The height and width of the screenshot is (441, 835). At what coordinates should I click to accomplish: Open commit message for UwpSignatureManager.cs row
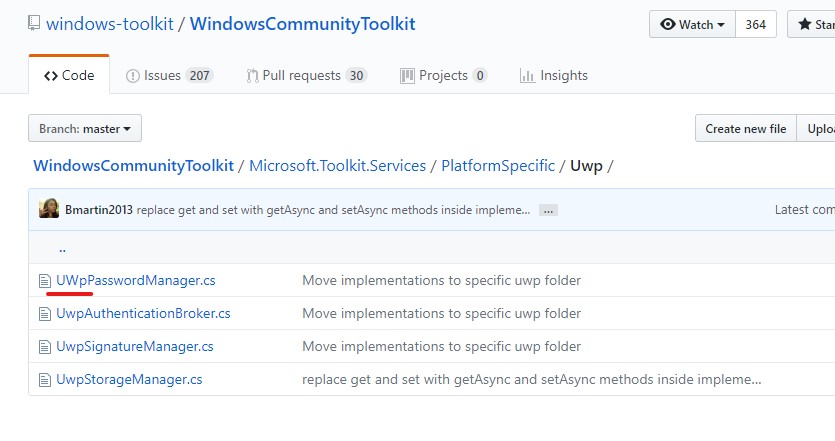441,347
